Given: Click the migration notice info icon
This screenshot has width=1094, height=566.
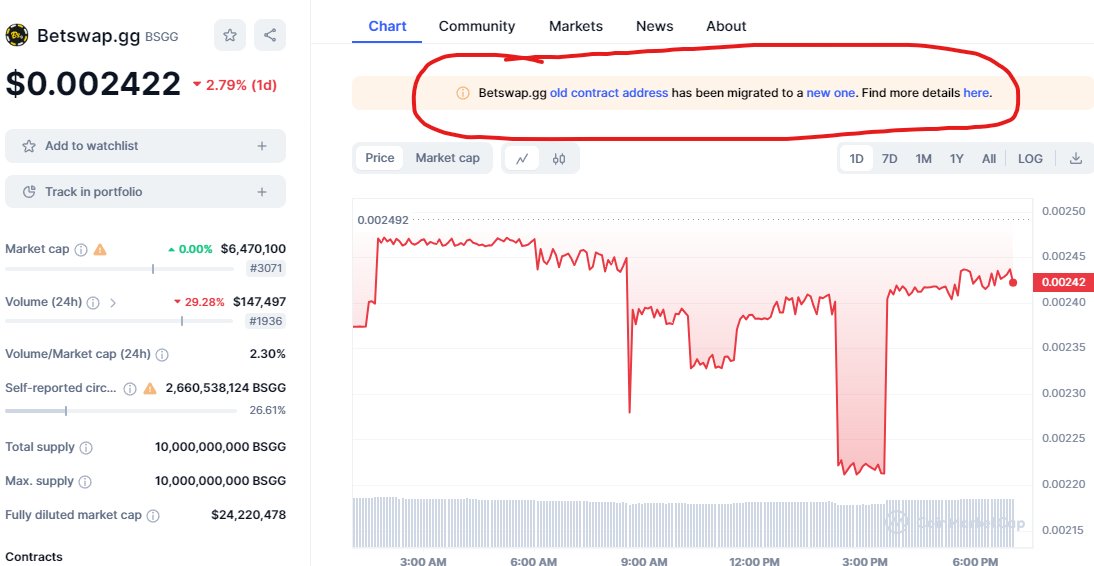Looking at the screenshot, I should [463, 93].
